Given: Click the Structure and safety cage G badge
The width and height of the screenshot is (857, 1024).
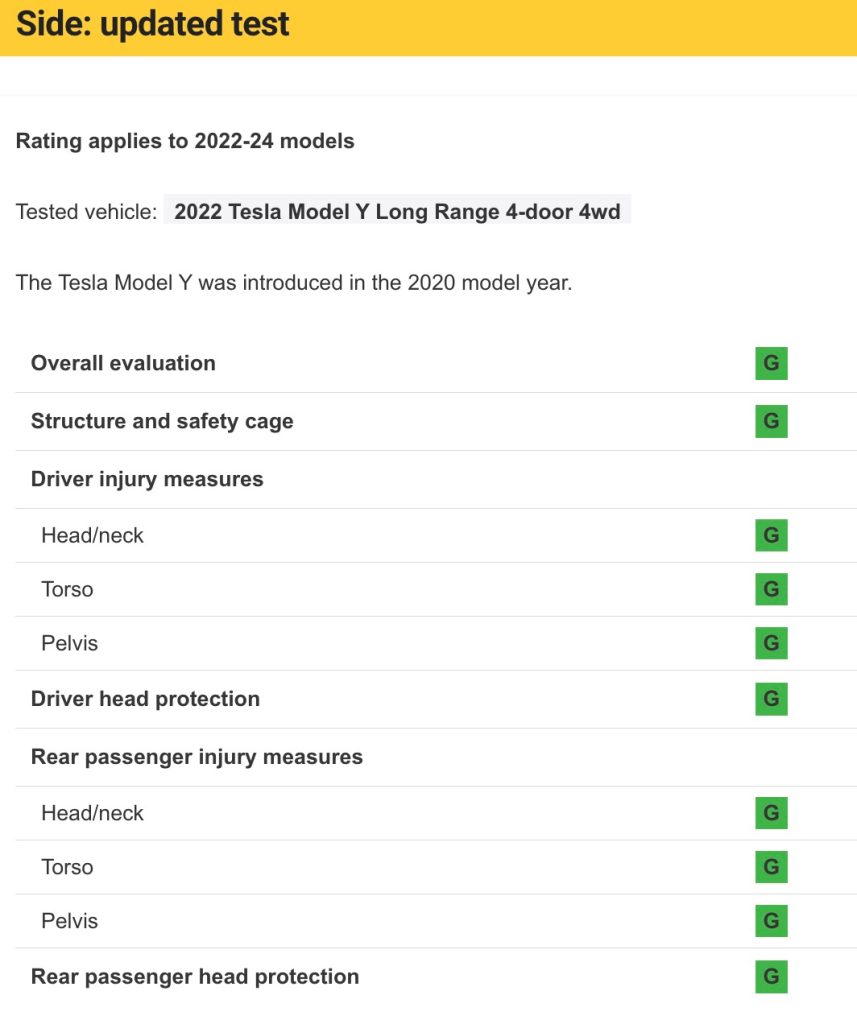Looking at the screenshot, I should pos(771,421).
